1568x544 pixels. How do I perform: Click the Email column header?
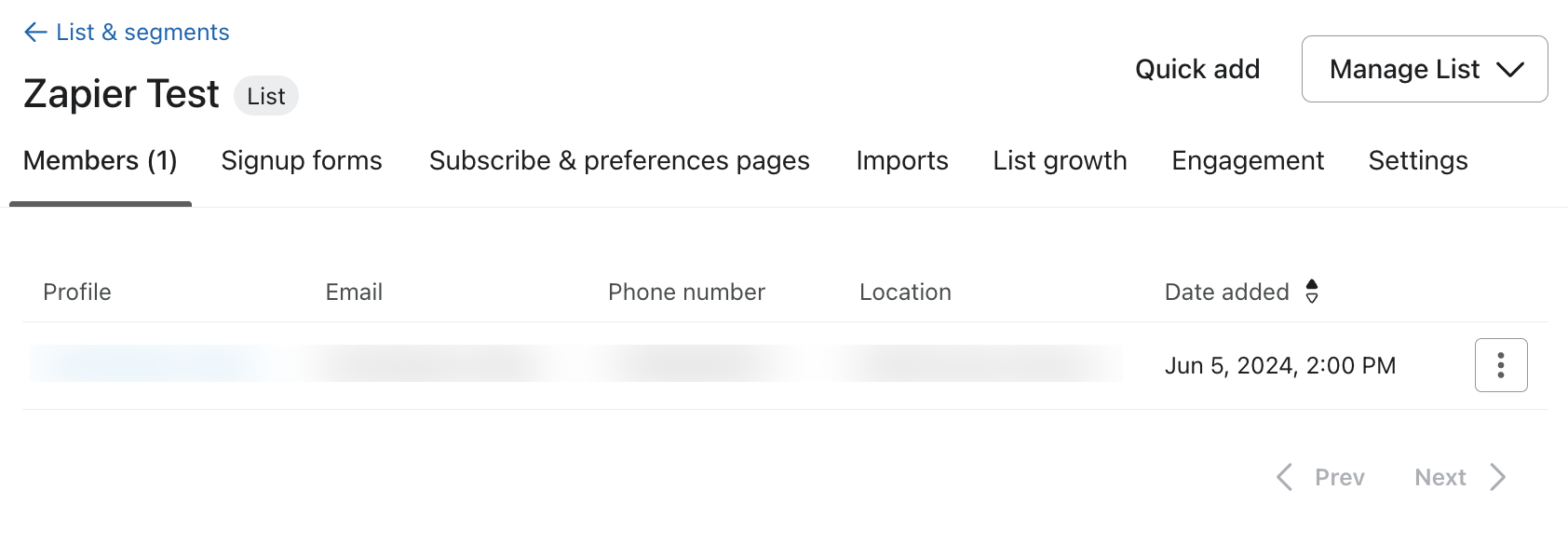click(354, 292)
